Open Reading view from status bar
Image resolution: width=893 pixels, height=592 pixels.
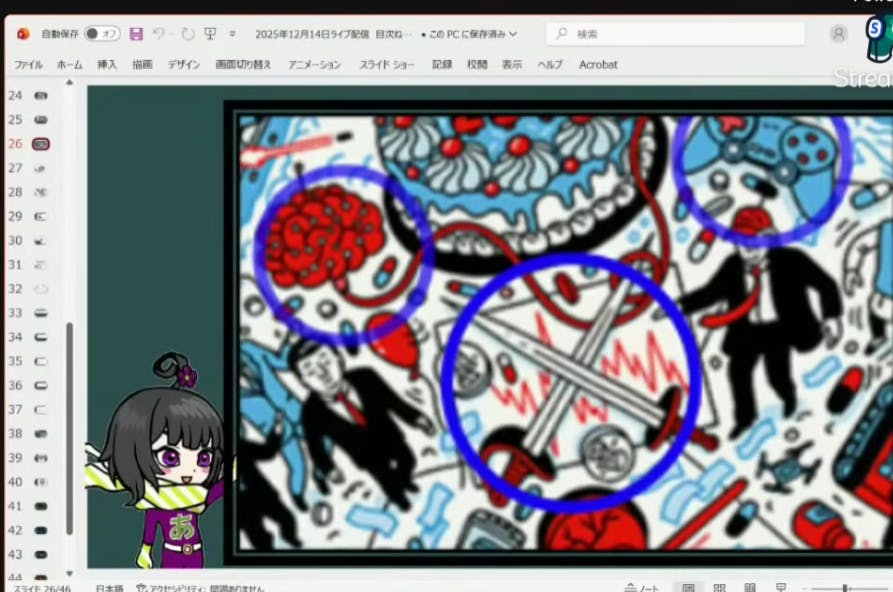click(749, 587)
